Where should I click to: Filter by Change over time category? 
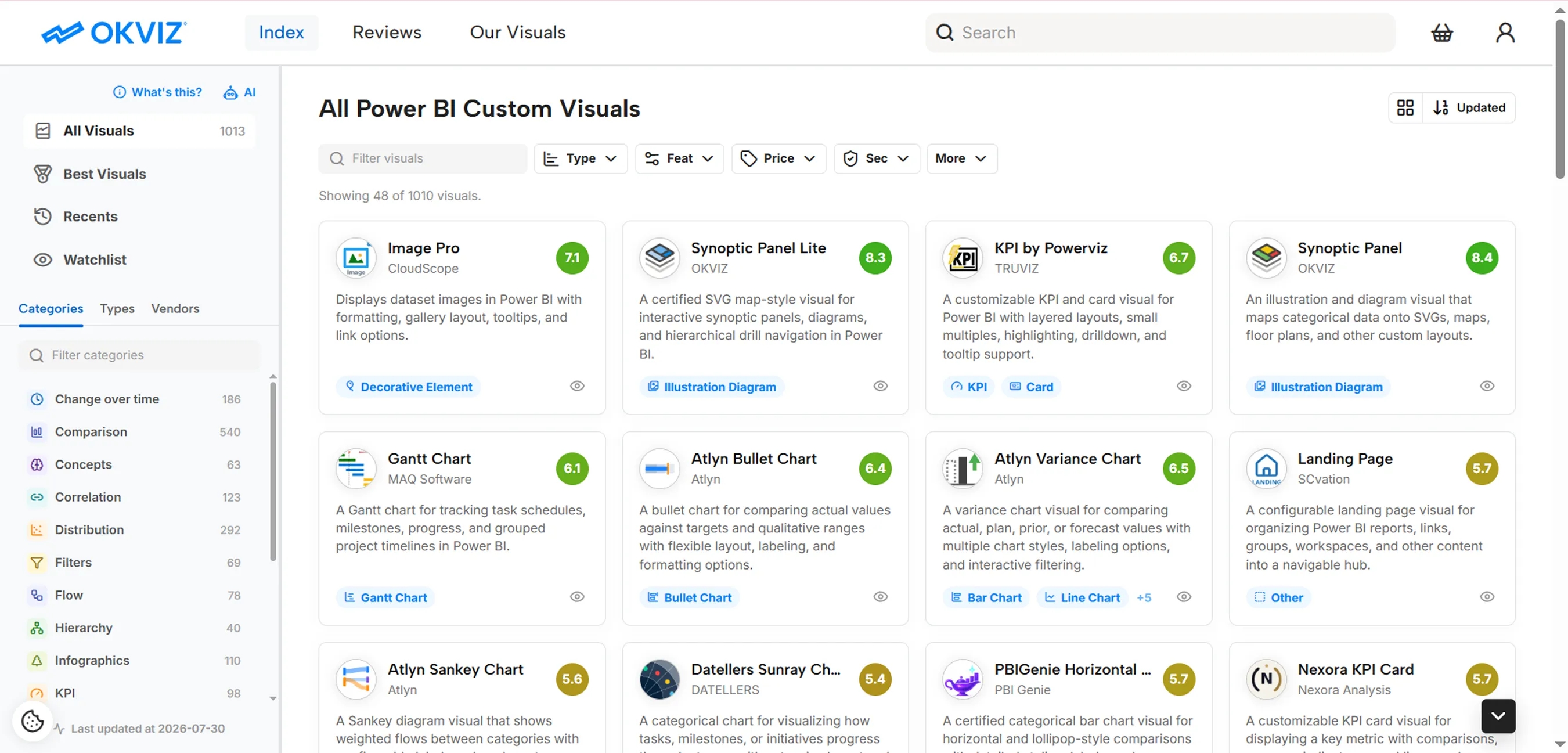point(135,399)
